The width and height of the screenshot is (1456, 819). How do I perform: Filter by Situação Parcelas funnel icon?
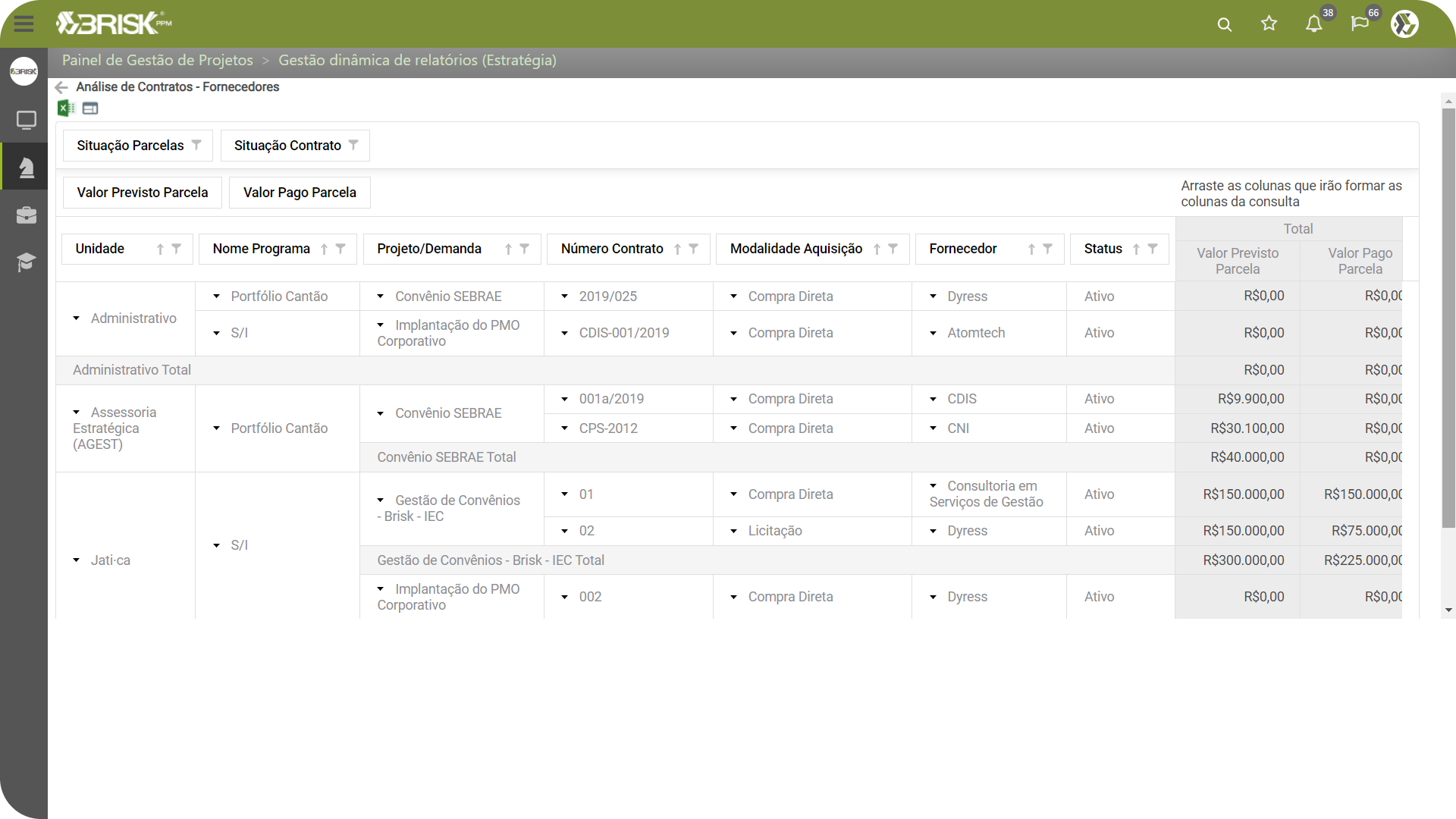[x=196, y=145]
